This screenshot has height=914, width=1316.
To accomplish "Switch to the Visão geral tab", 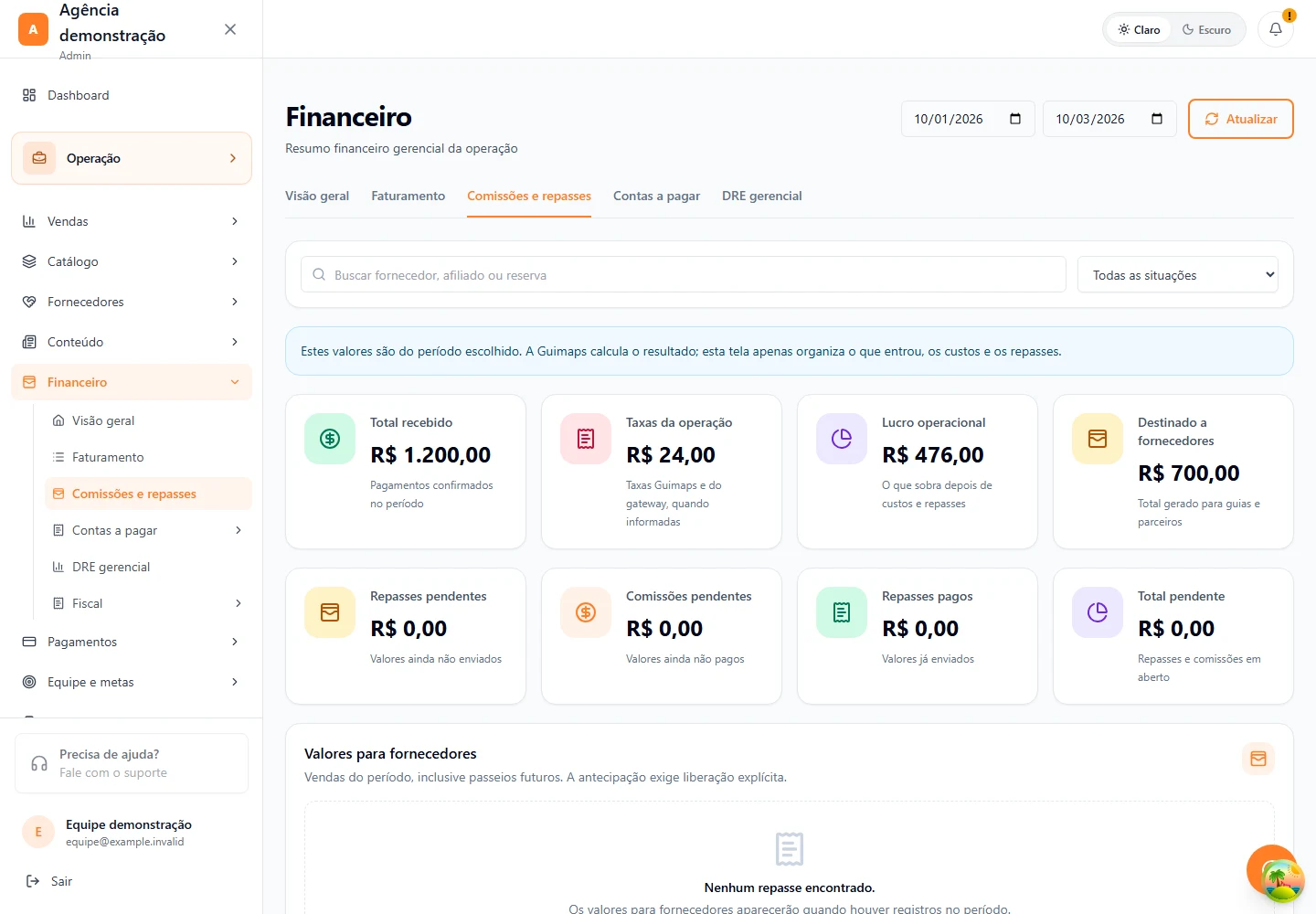I will (317, 196).
